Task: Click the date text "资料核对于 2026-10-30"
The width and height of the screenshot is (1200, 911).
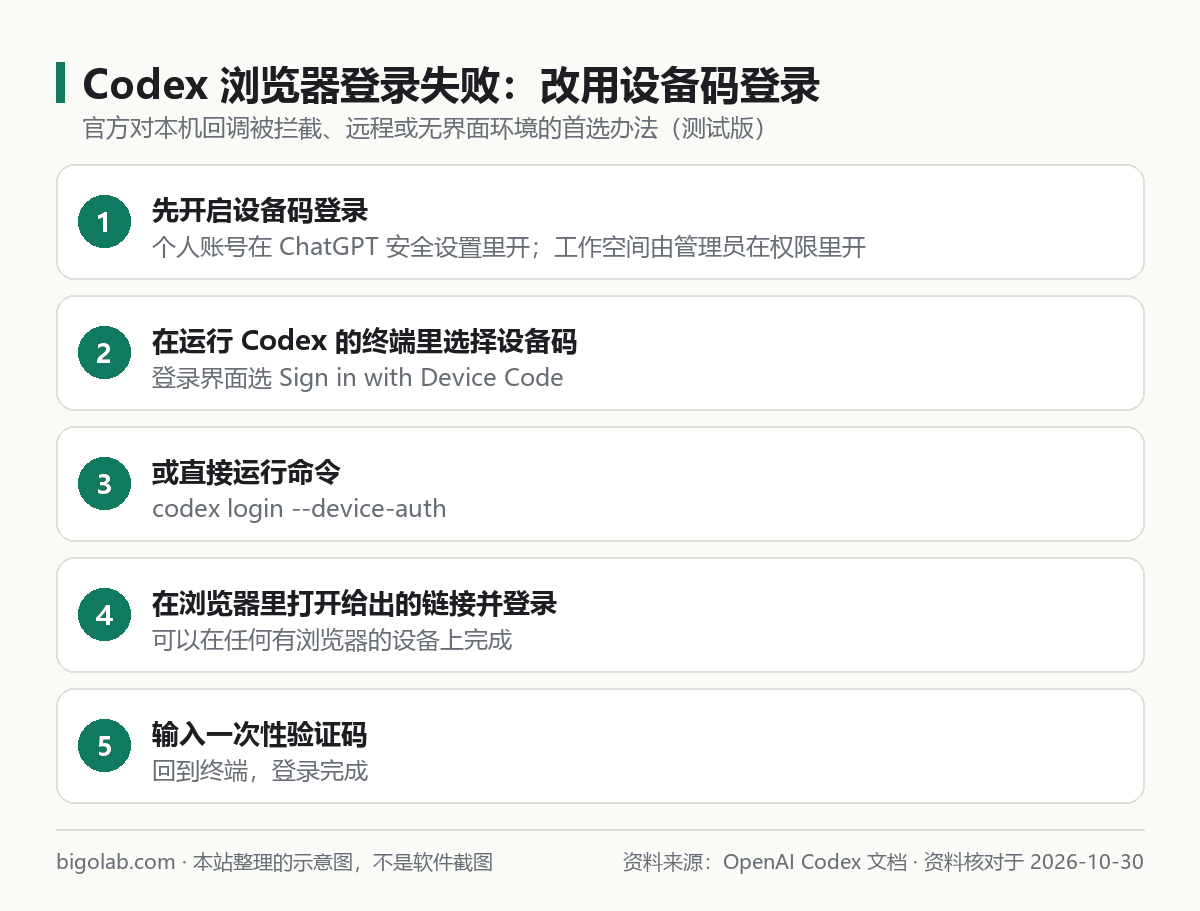Action: click(x=1034, y=862)
